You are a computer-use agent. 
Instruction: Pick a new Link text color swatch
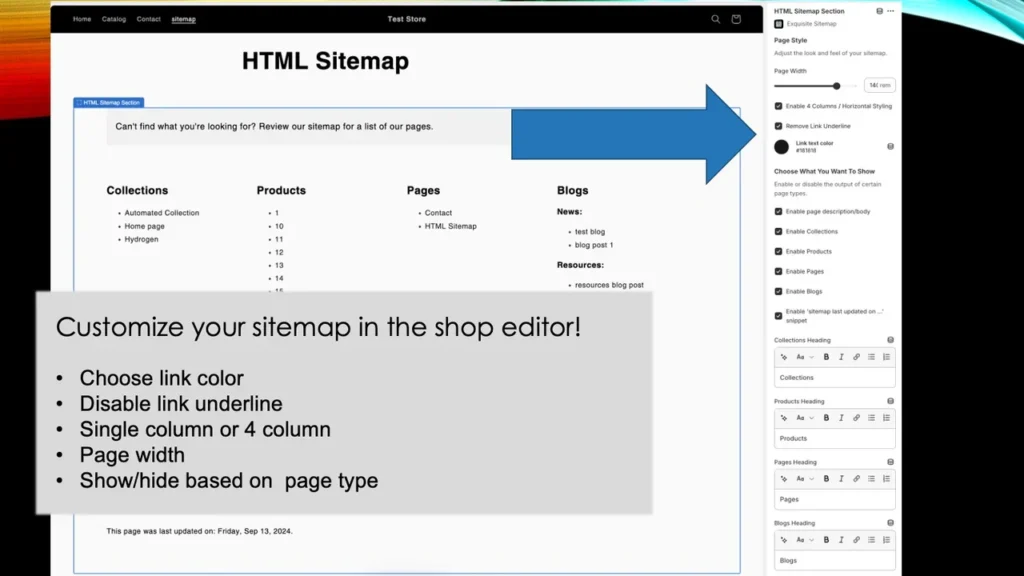tap(782, 146)
